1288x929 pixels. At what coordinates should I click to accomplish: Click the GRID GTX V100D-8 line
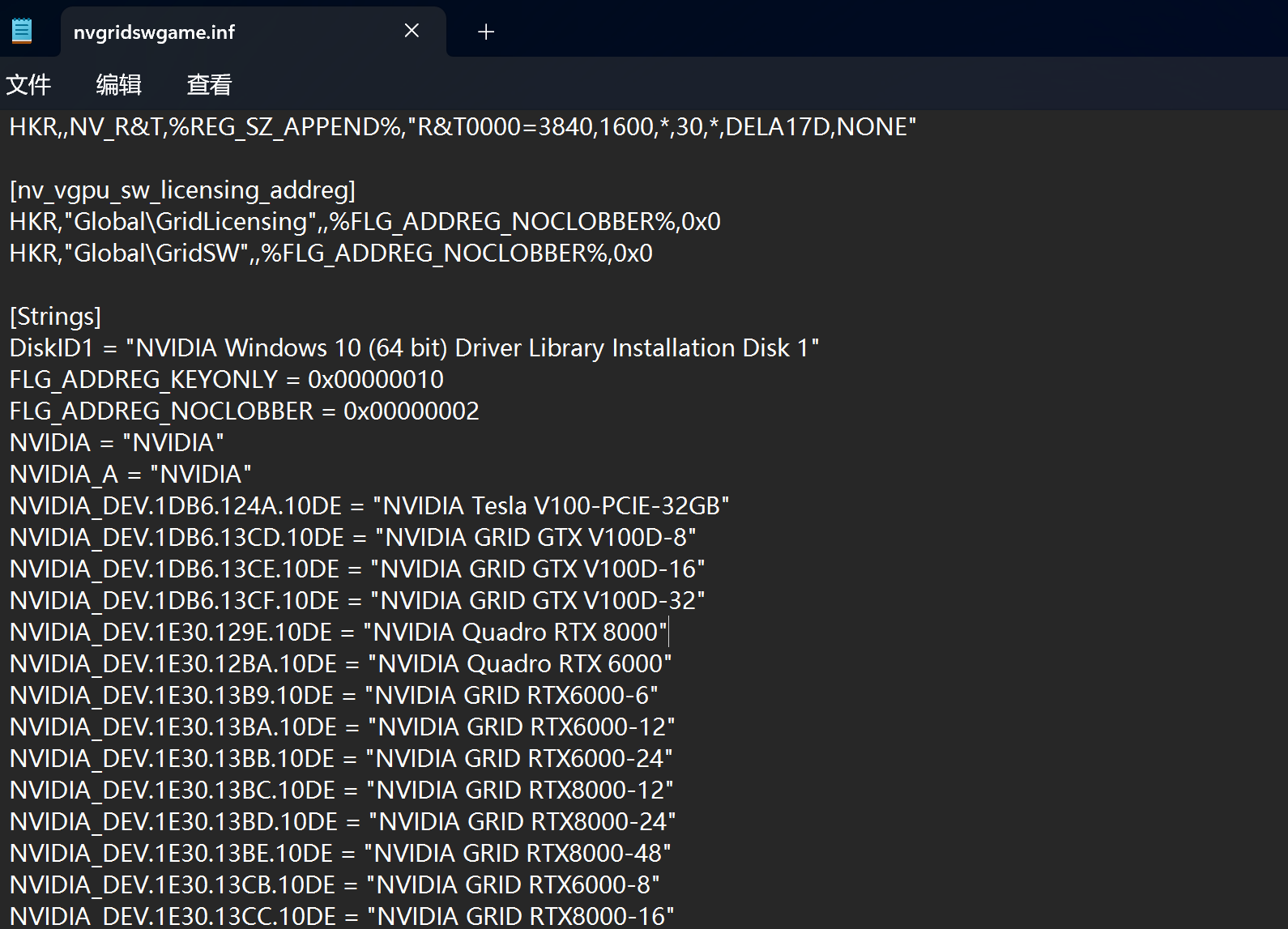353,538
